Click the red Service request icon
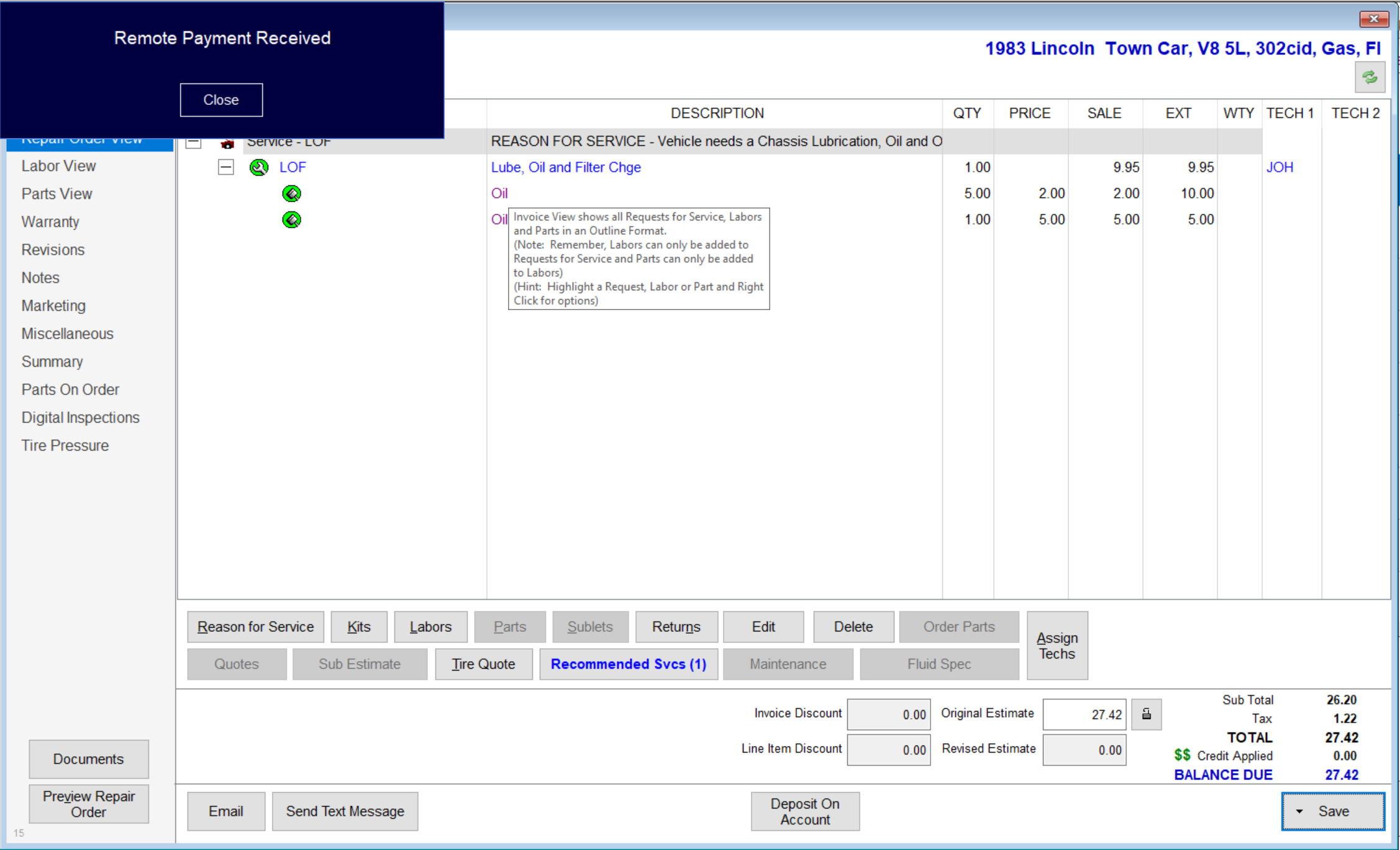This screenshot has width=1400, height=850. 227,144
